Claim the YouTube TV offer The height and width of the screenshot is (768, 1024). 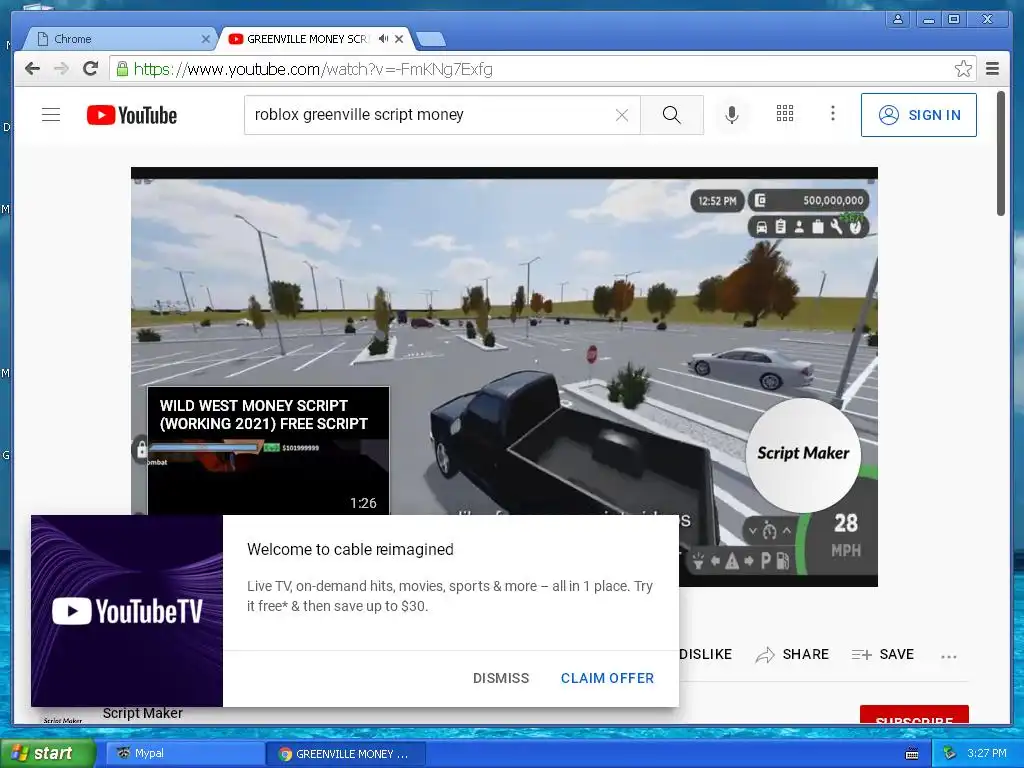point(607,678)
